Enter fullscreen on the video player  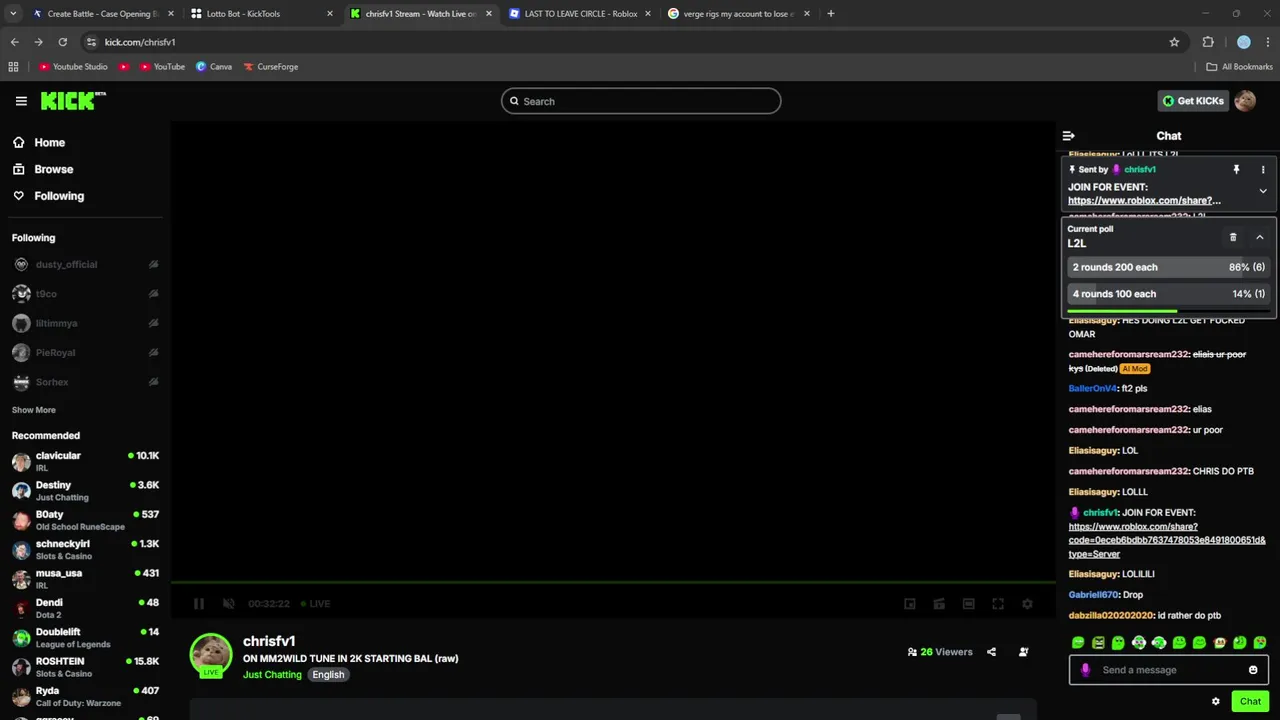998,604
